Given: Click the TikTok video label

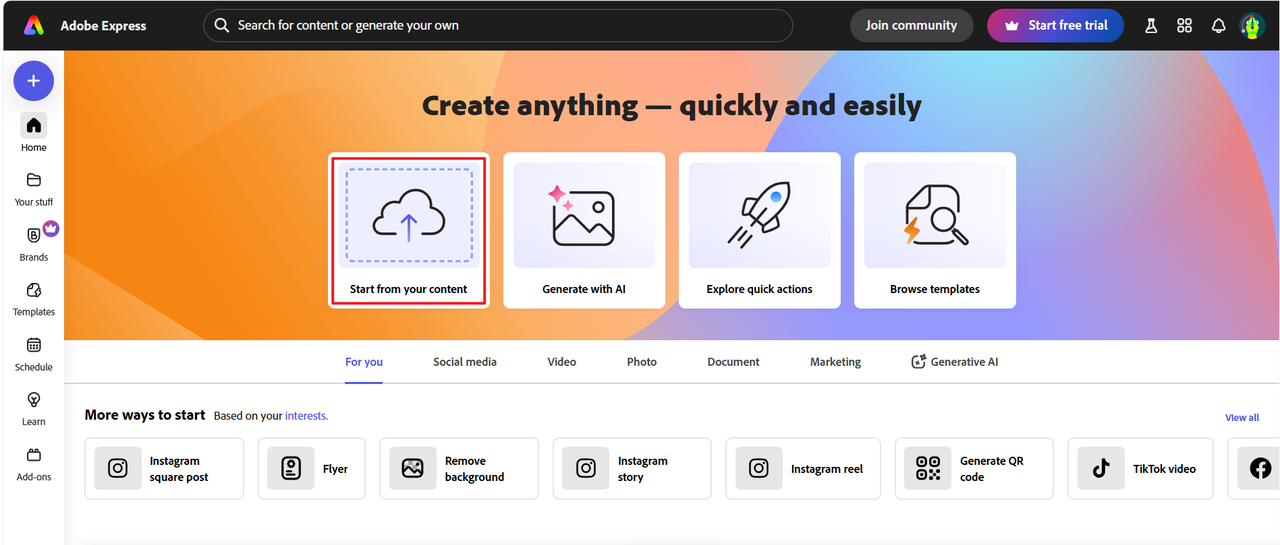Looking at the screenshot, I should [1164, 469].
